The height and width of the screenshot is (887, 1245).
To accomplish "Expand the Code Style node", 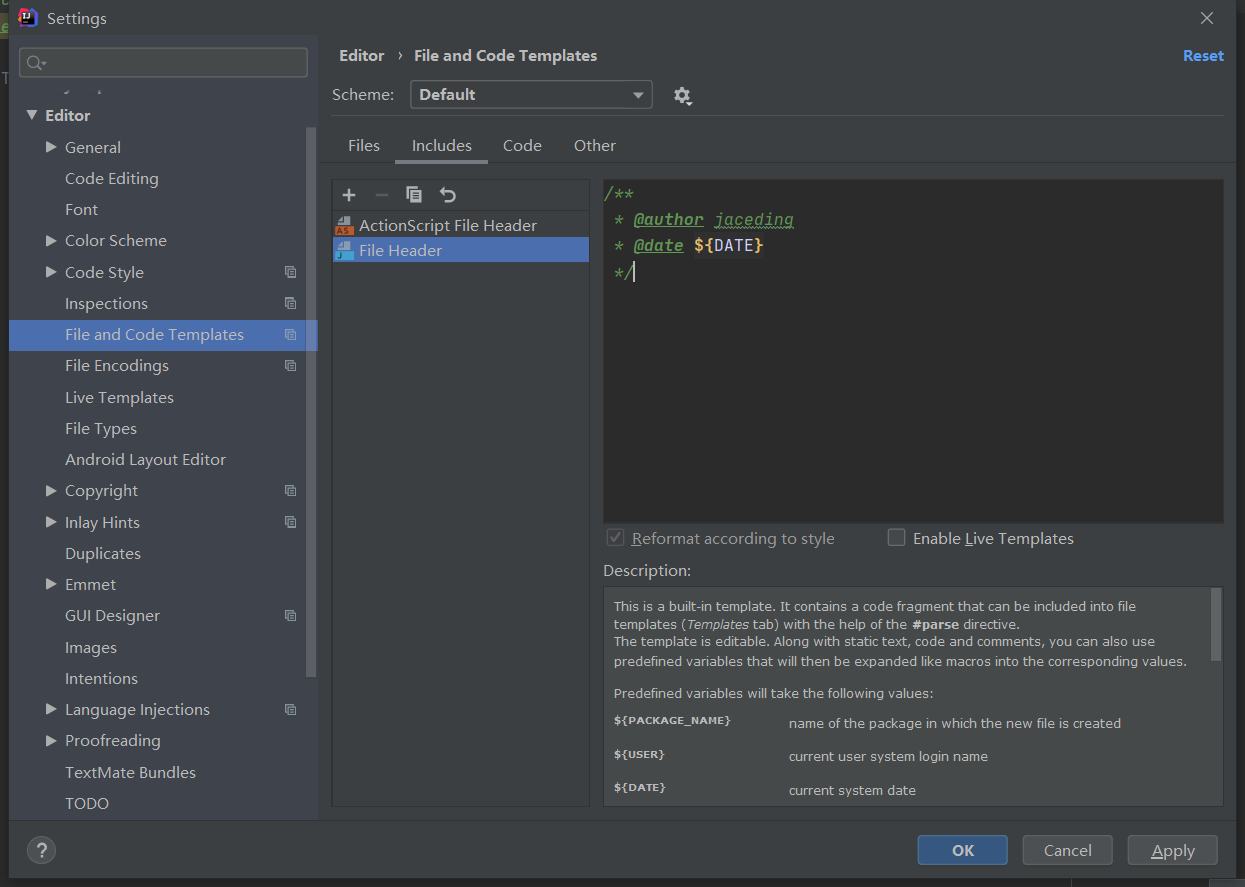I will [51, 272].
